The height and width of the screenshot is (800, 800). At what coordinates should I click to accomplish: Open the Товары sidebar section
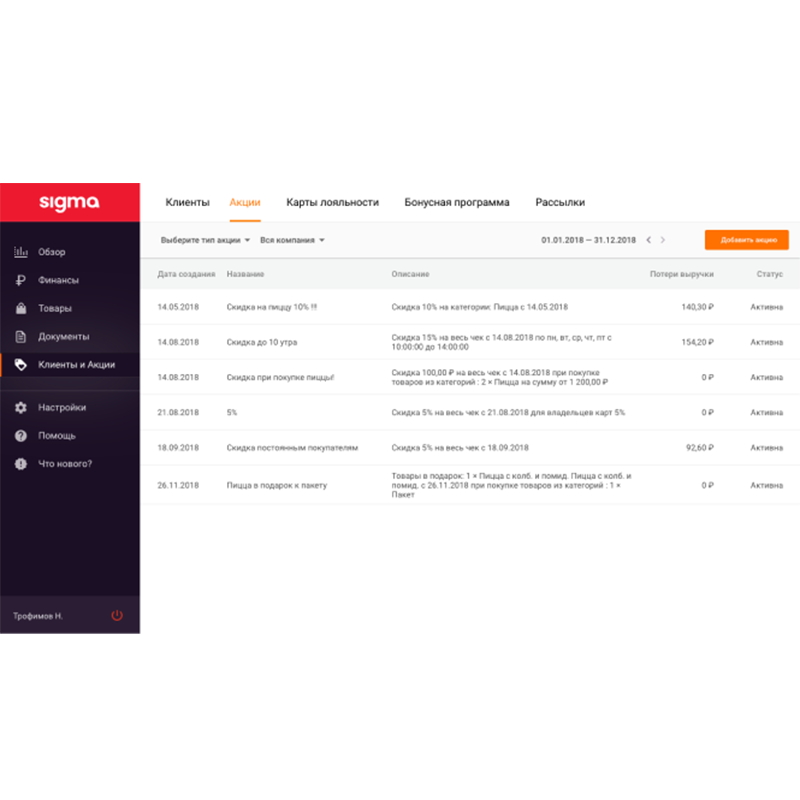[x=70, y=308]
